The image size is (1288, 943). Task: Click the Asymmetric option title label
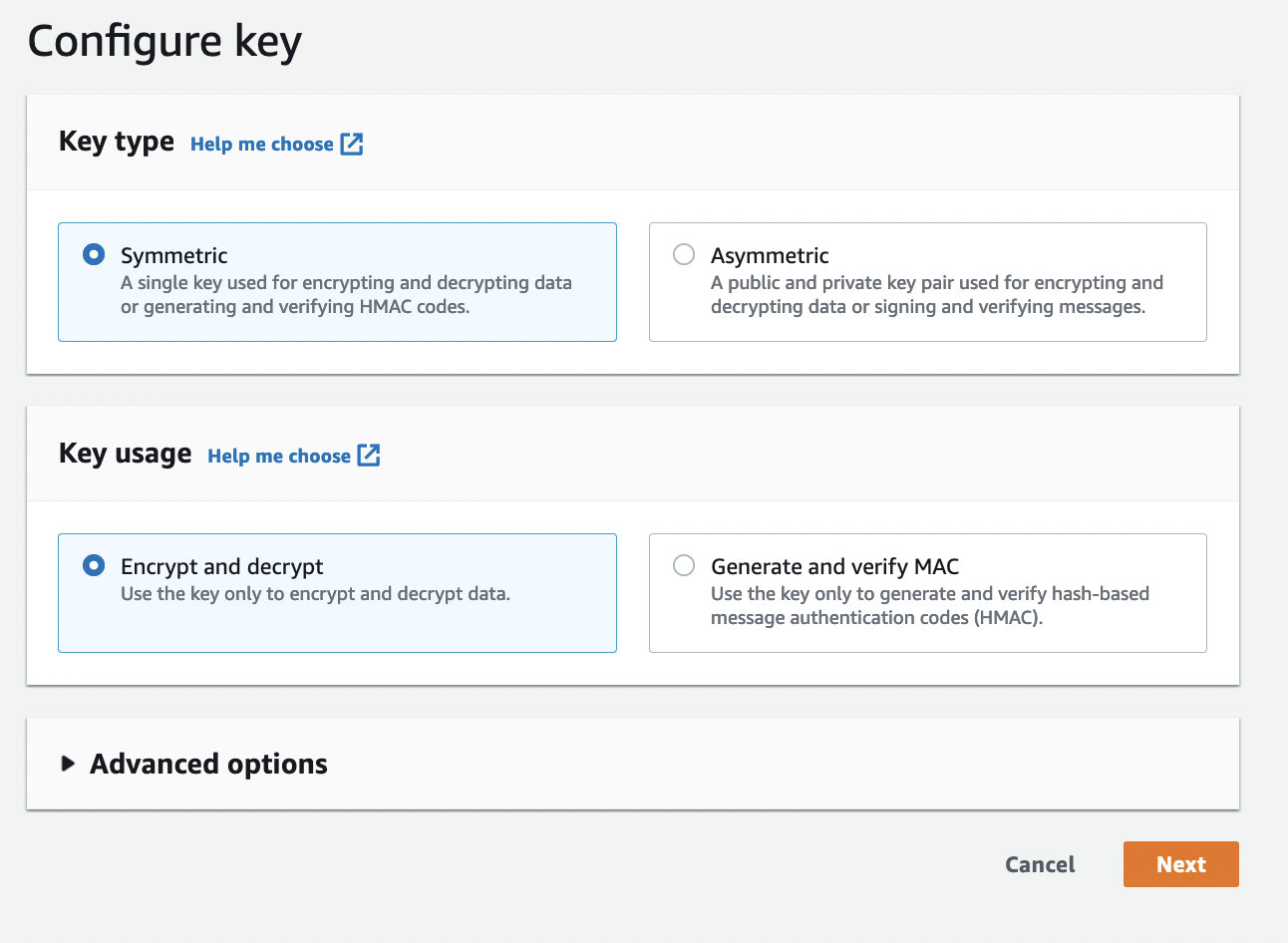770,256
